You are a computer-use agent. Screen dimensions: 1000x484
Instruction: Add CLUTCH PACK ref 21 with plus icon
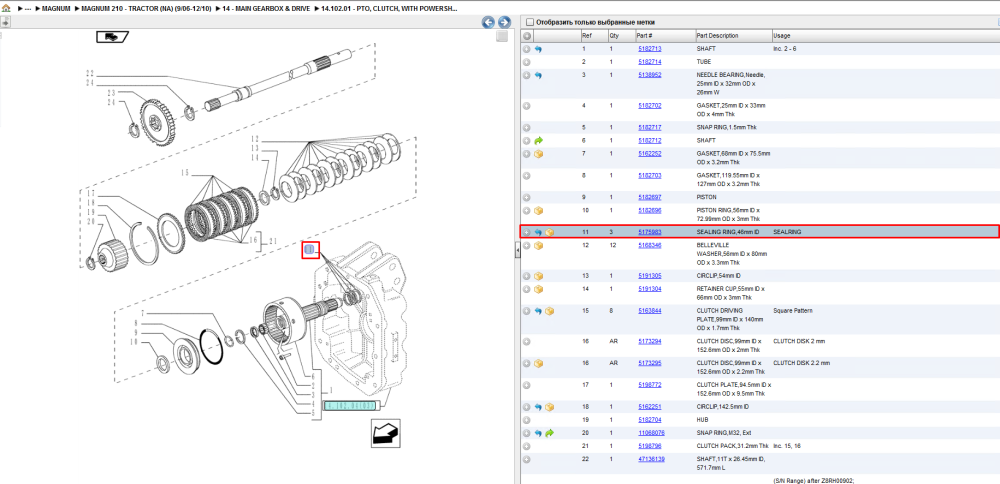(527, 446)
